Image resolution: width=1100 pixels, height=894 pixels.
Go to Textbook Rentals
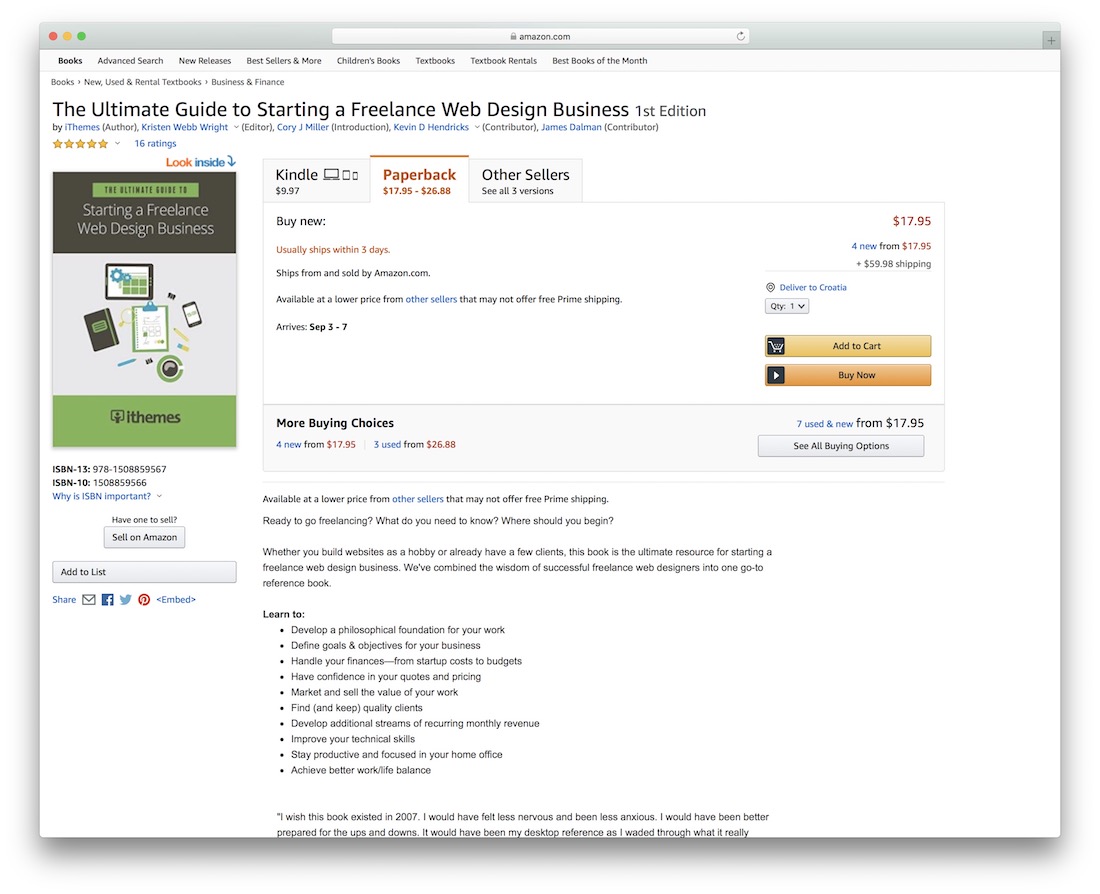pyautogui.click(x=504, y=61)
